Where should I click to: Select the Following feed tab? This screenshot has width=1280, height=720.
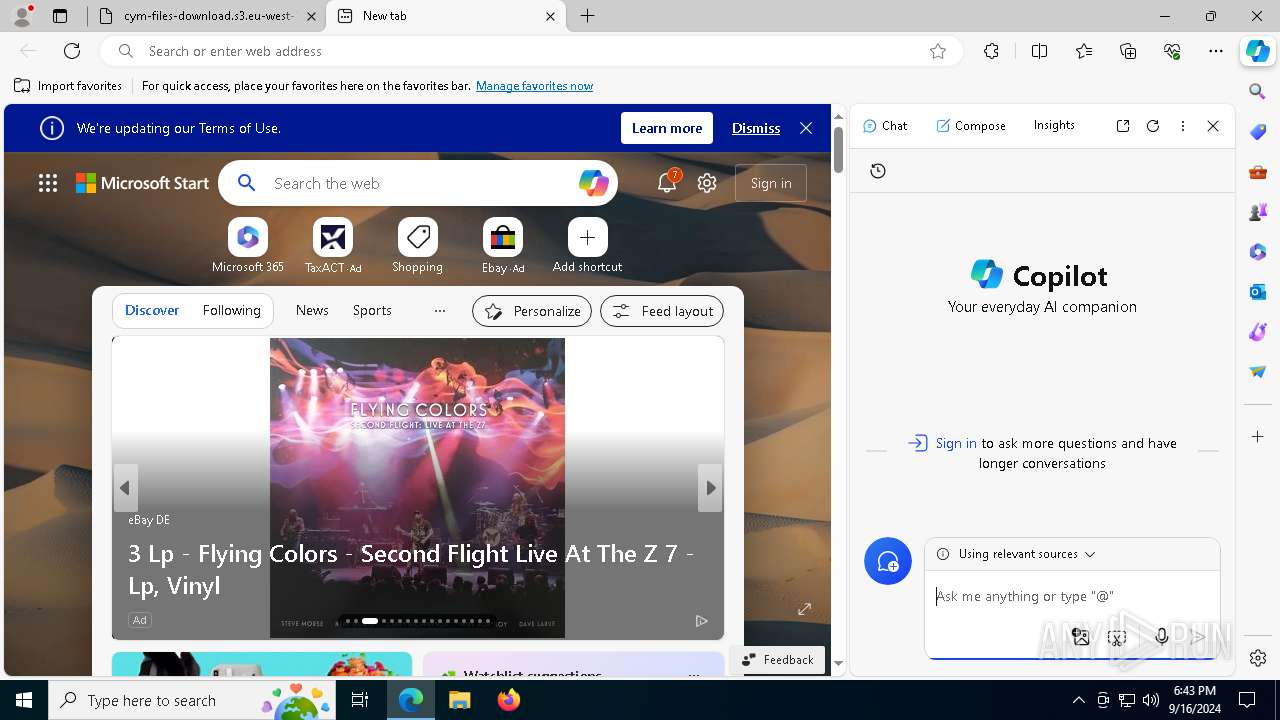pos(231,310)
